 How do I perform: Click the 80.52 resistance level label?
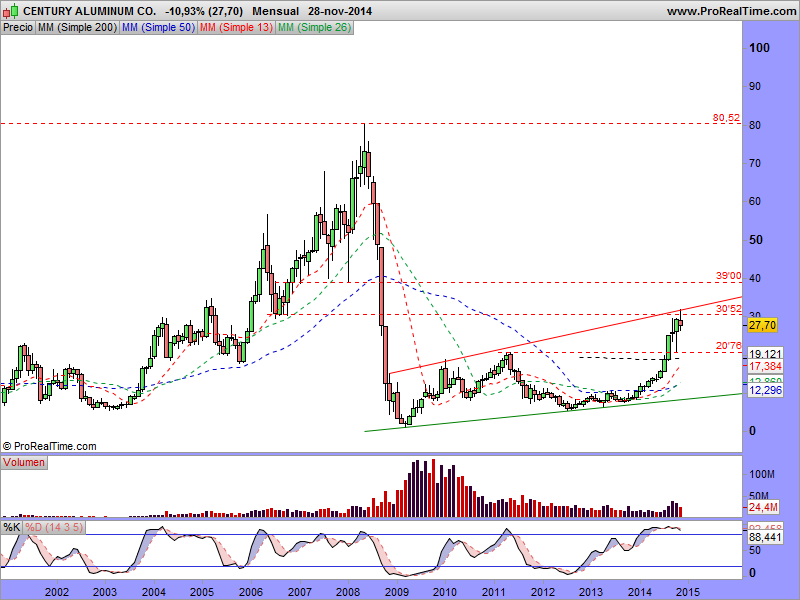pos(726,118)
